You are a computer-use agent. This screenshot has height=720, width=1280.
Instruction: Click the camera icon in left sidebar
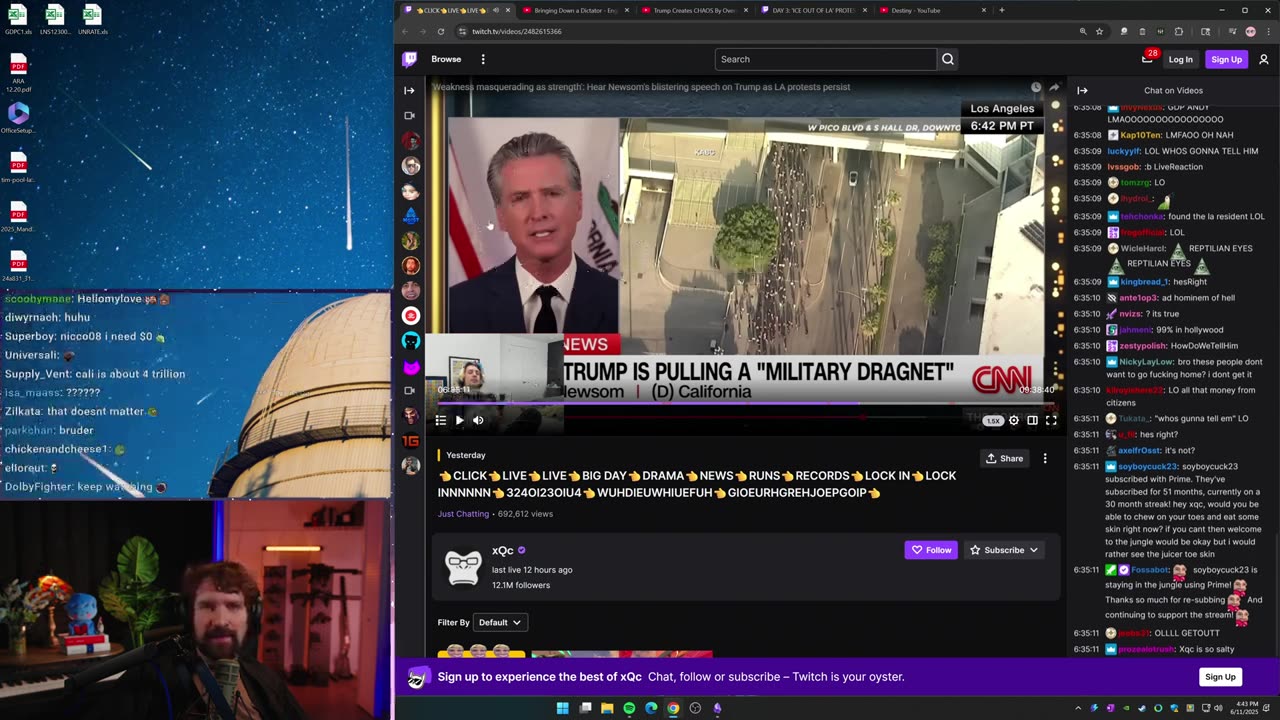point(409,115)
